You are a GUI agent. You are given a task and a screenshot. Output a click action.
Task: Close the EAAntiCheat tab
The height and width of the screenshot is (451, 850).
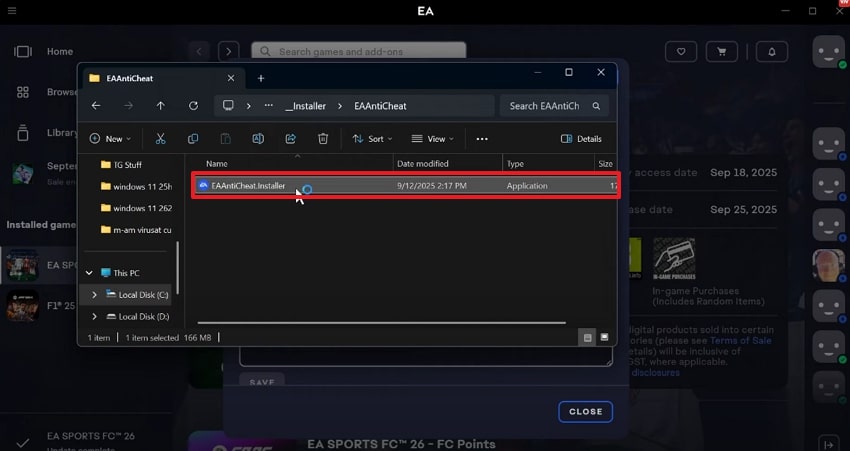(231, 79)
